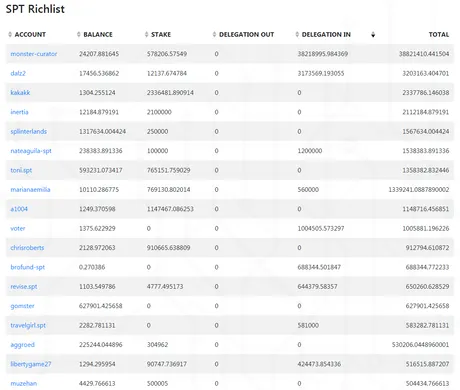Screen dimensions: 460x390
Task: Select the aggroed table row total value
Action: (420, 345)
